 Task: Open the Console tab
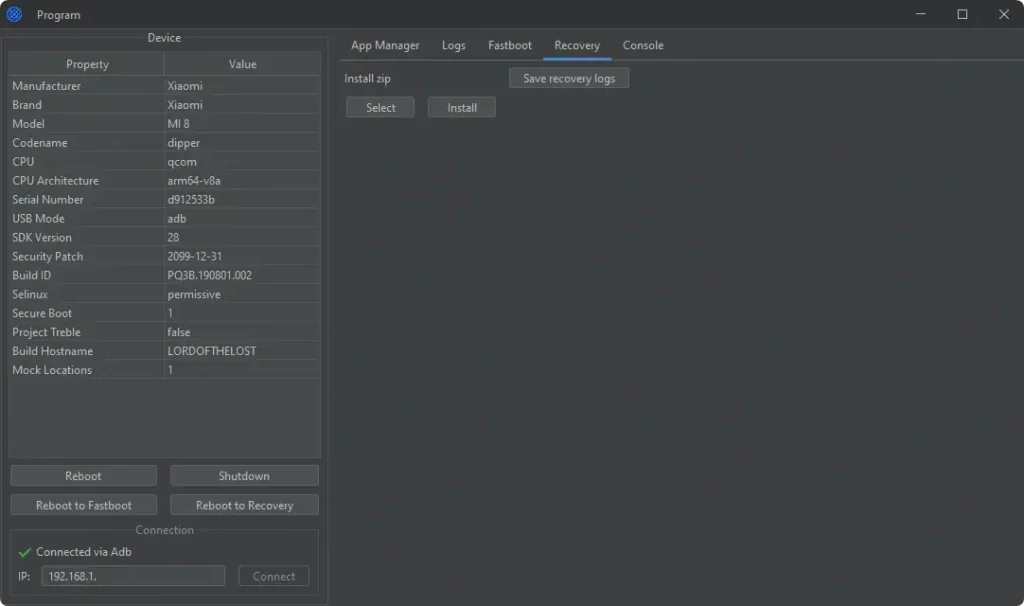pyautogui.click(x=643, y=46)
